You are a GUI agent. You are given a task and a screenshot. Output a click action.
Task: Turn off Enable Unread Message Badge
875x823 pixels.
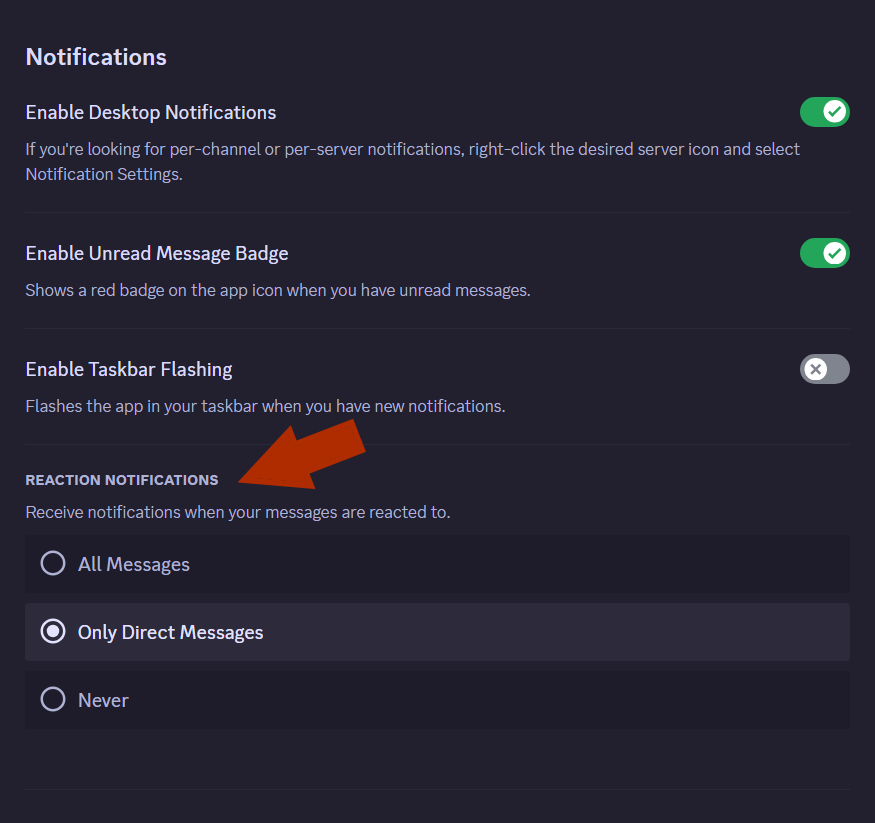coord(825,253)
